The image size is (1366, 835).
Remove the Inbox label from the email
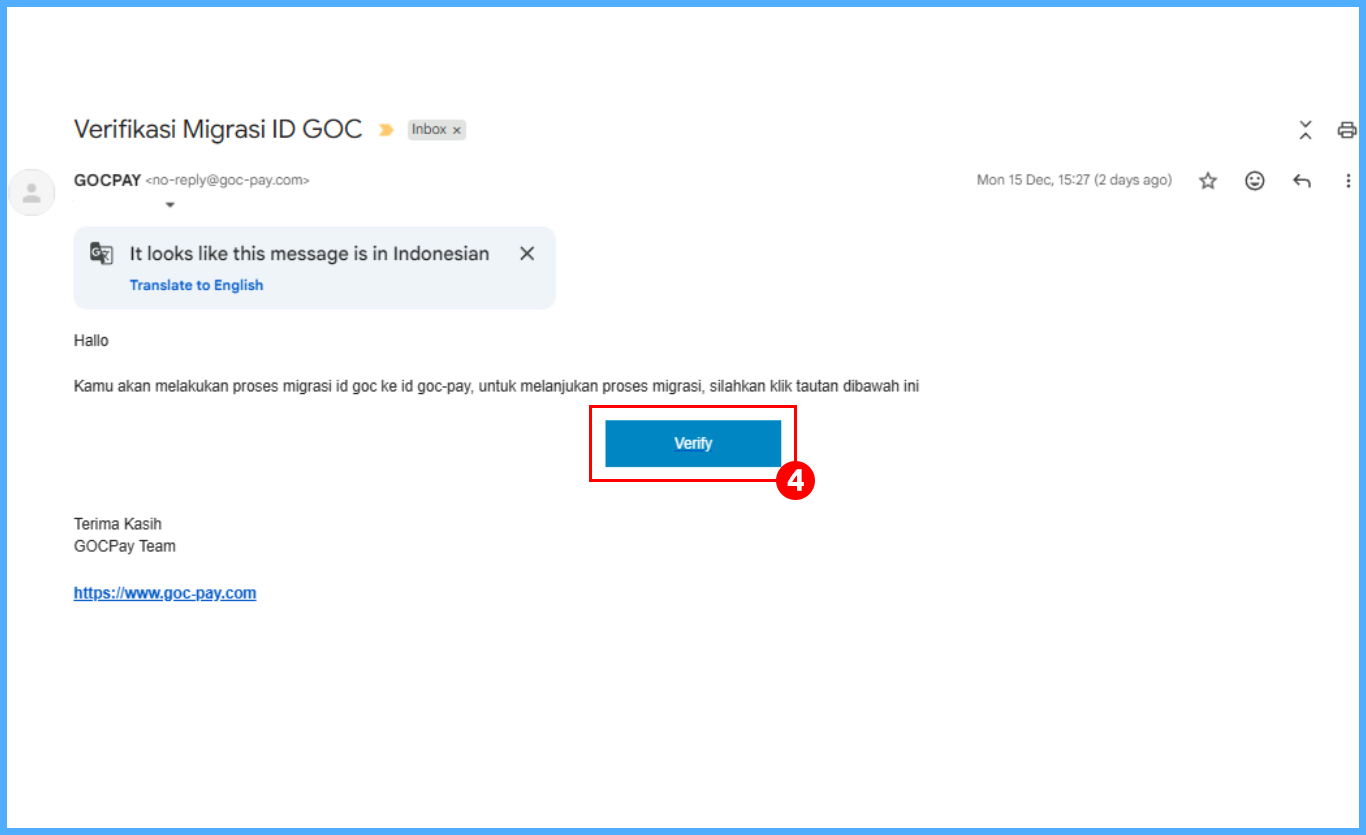point(457,130)
